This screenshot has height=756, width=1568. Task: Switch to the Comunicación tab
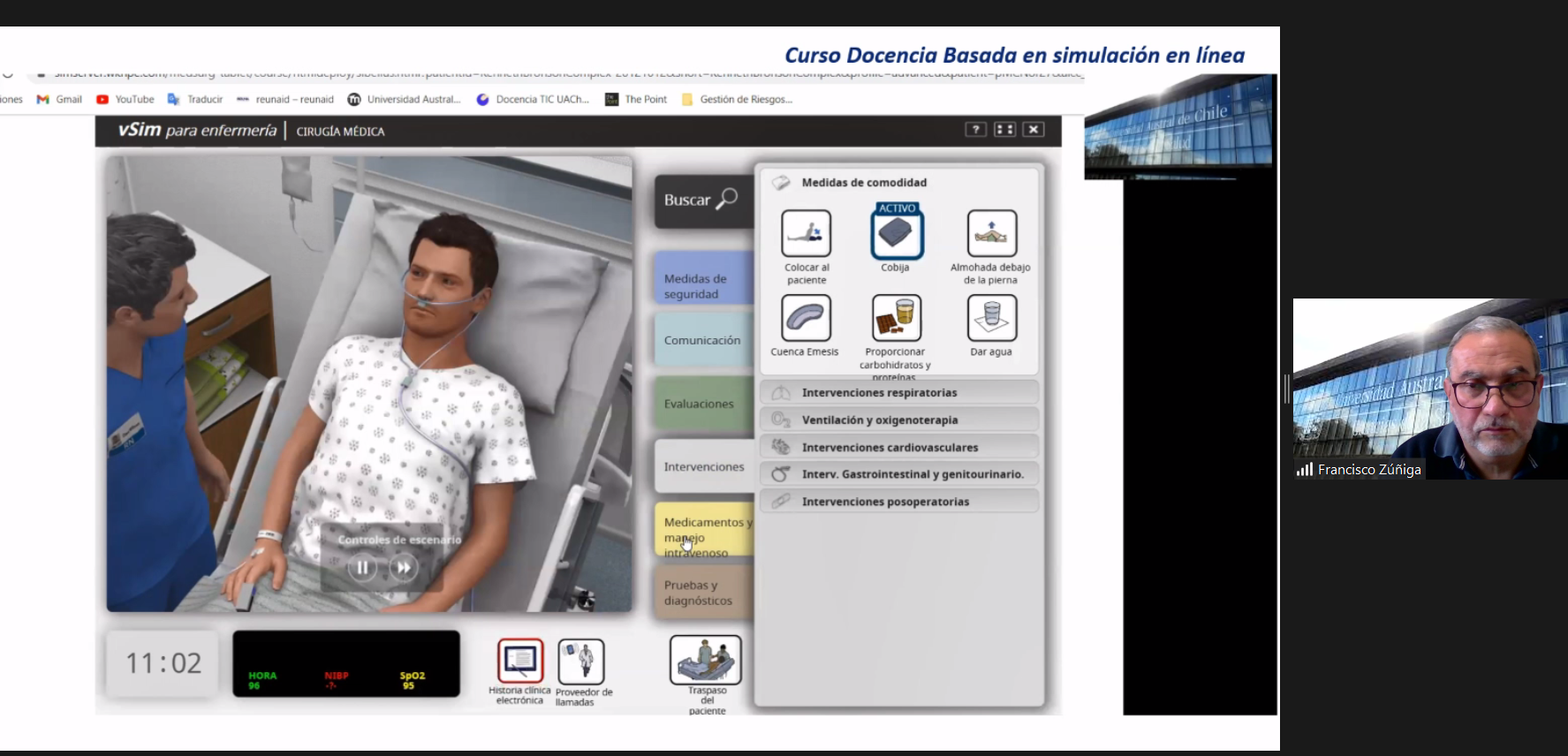point(703,340)
